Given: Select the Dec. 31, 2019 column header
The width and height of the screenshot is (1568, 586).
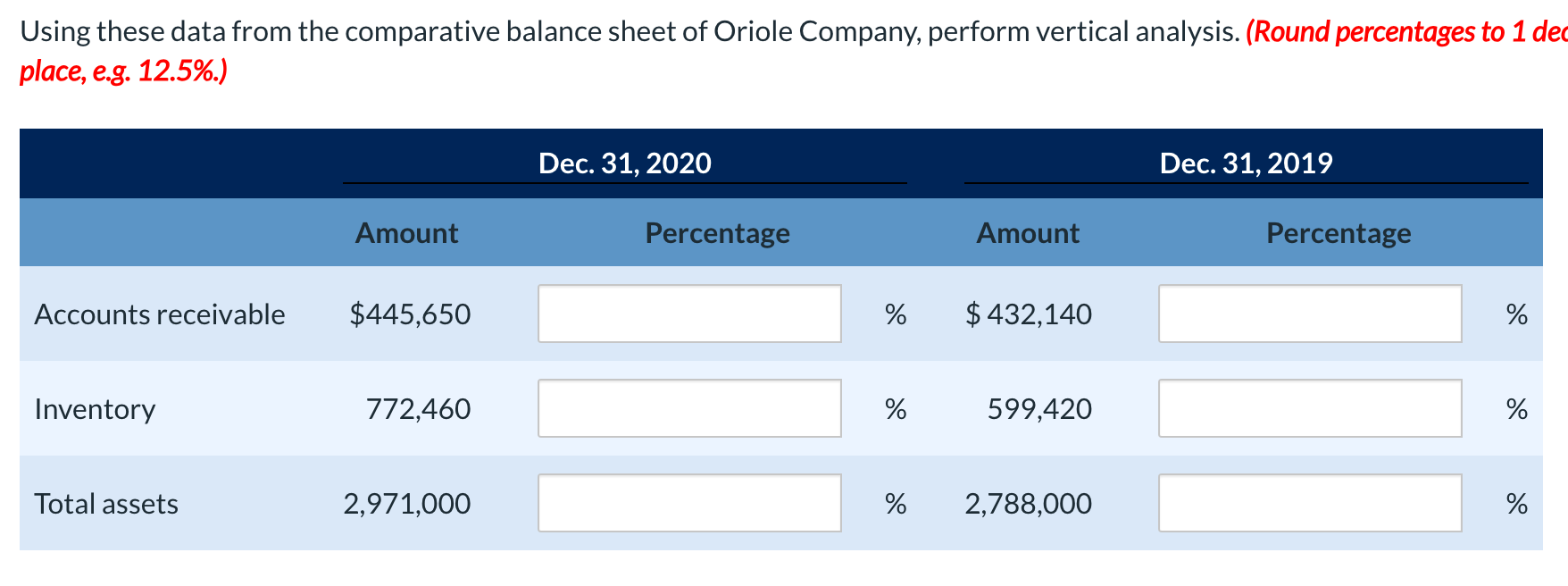Looking at the screenshot, I should (x=1246, y=163).
